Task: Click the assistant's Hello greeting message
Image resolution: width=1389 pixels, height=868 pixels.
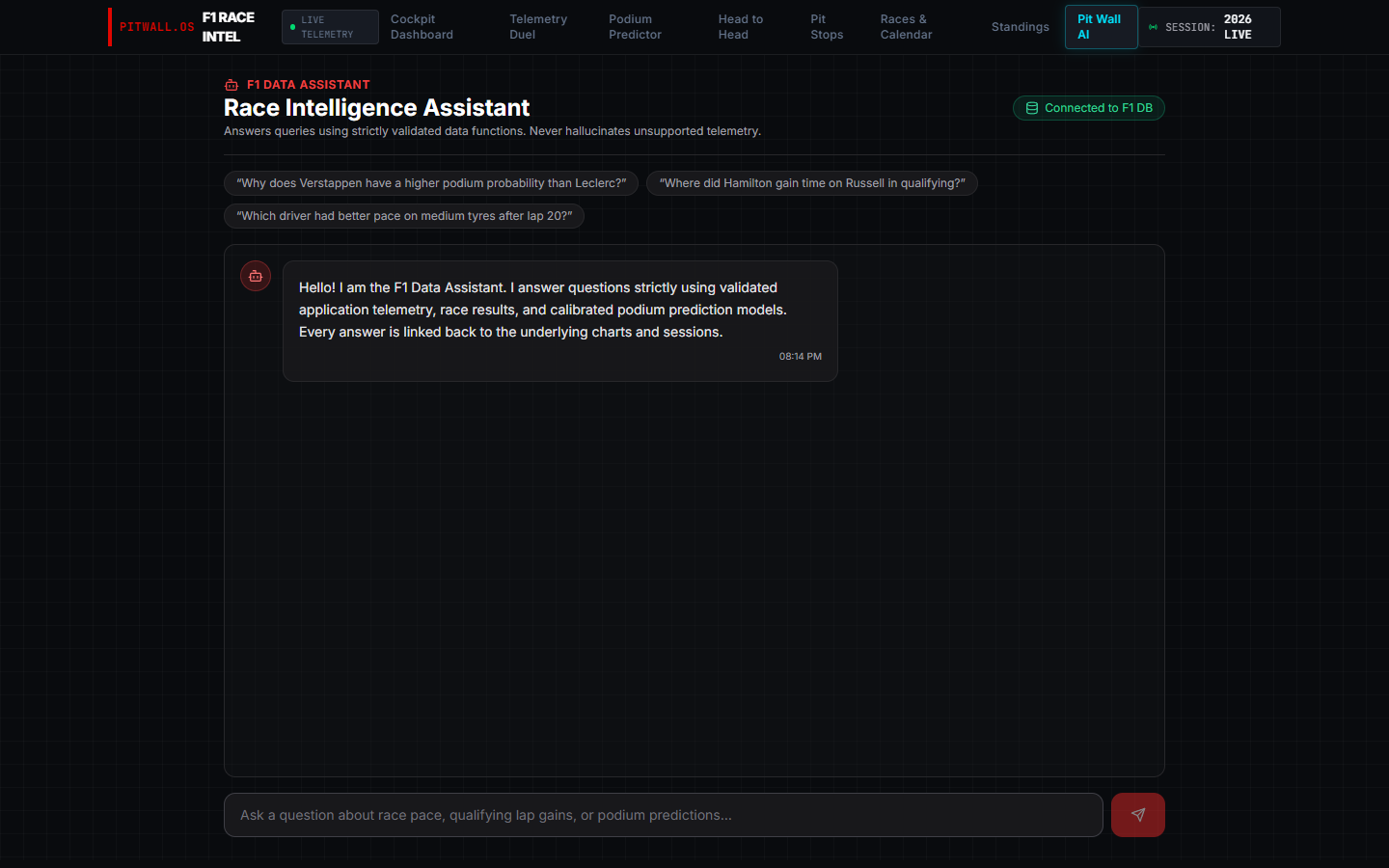Action: (560, 321)
